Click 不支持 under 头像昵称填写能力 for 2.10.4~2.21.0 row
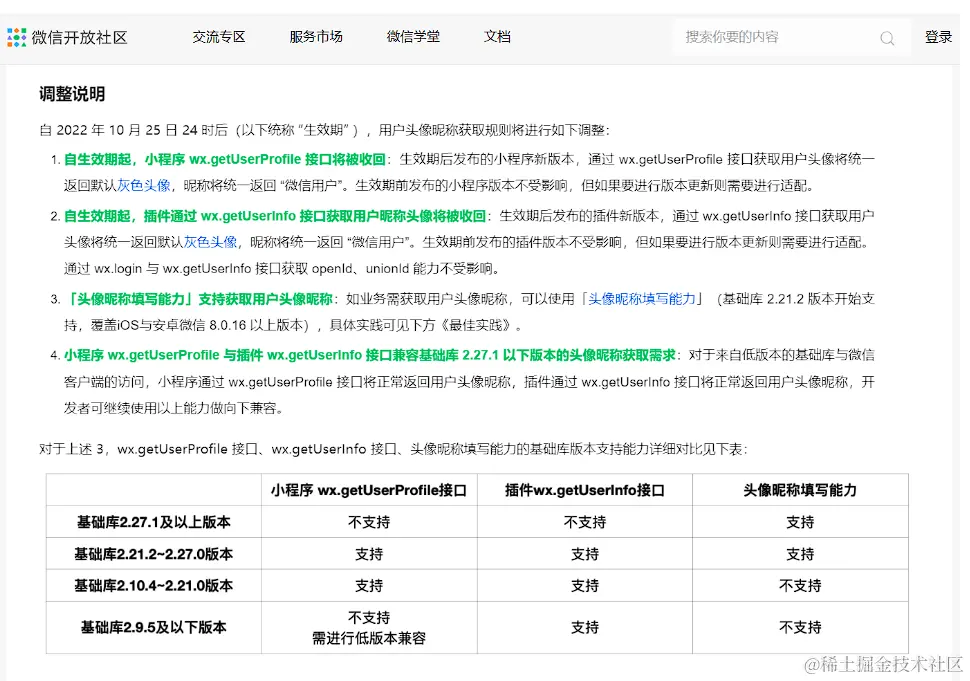Viewport: 970px width, 681px height. tap(800, 586)
